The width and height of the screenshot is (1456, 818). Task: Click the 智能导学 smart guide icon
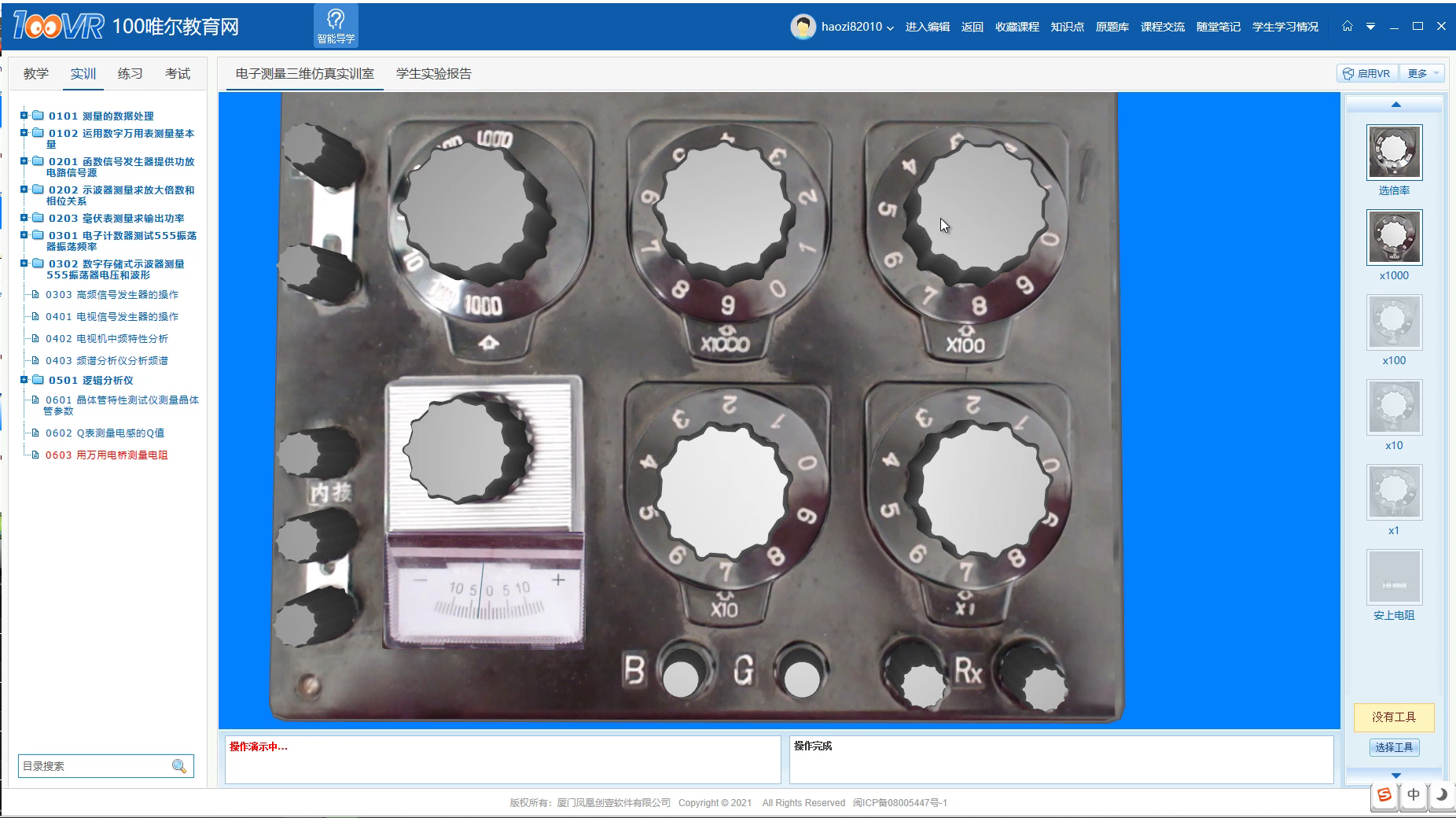(x=336, y=25)
